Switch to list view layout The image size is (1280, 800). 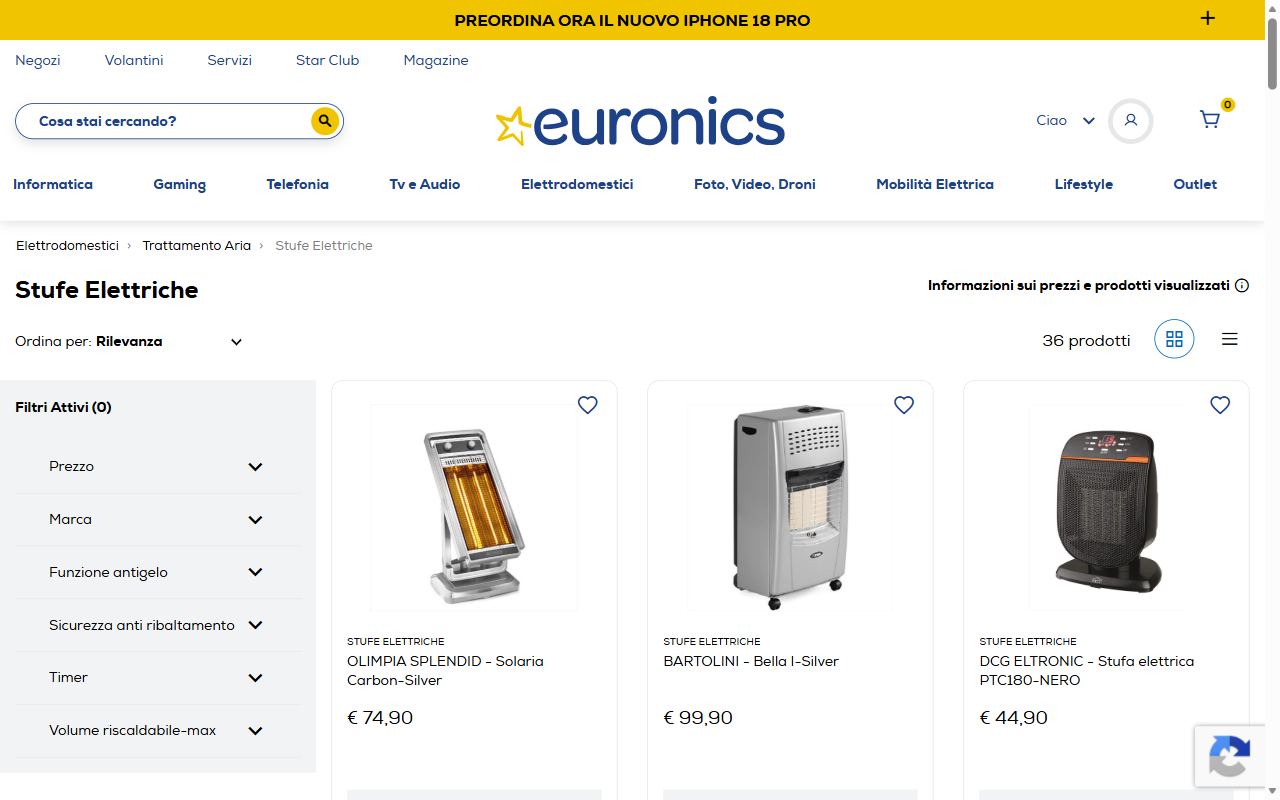point(1230,339)
